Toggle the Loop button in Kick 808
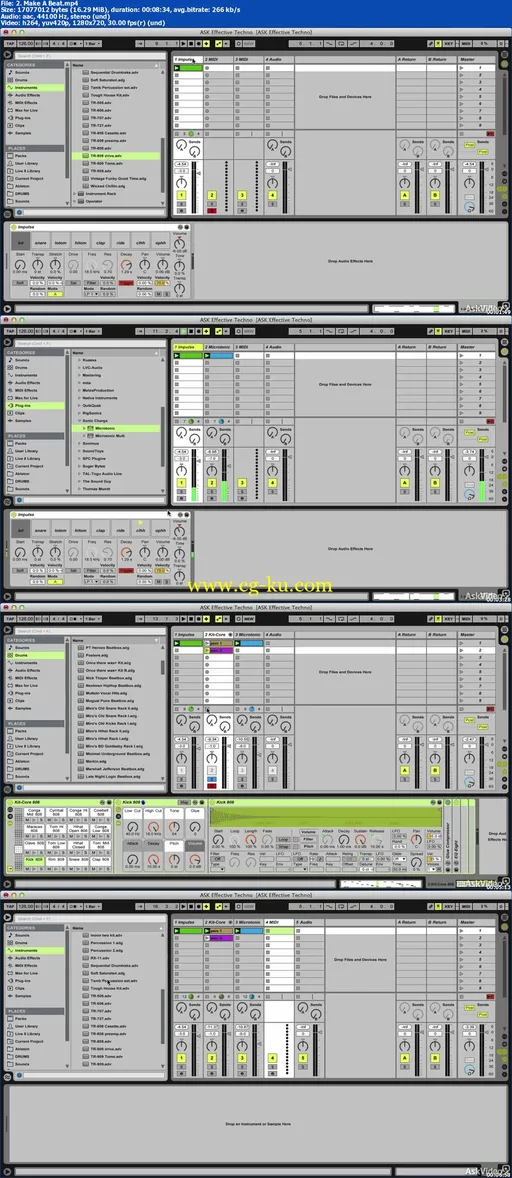512x1178 pixels. pyautogui.click(x=282, y=839)
